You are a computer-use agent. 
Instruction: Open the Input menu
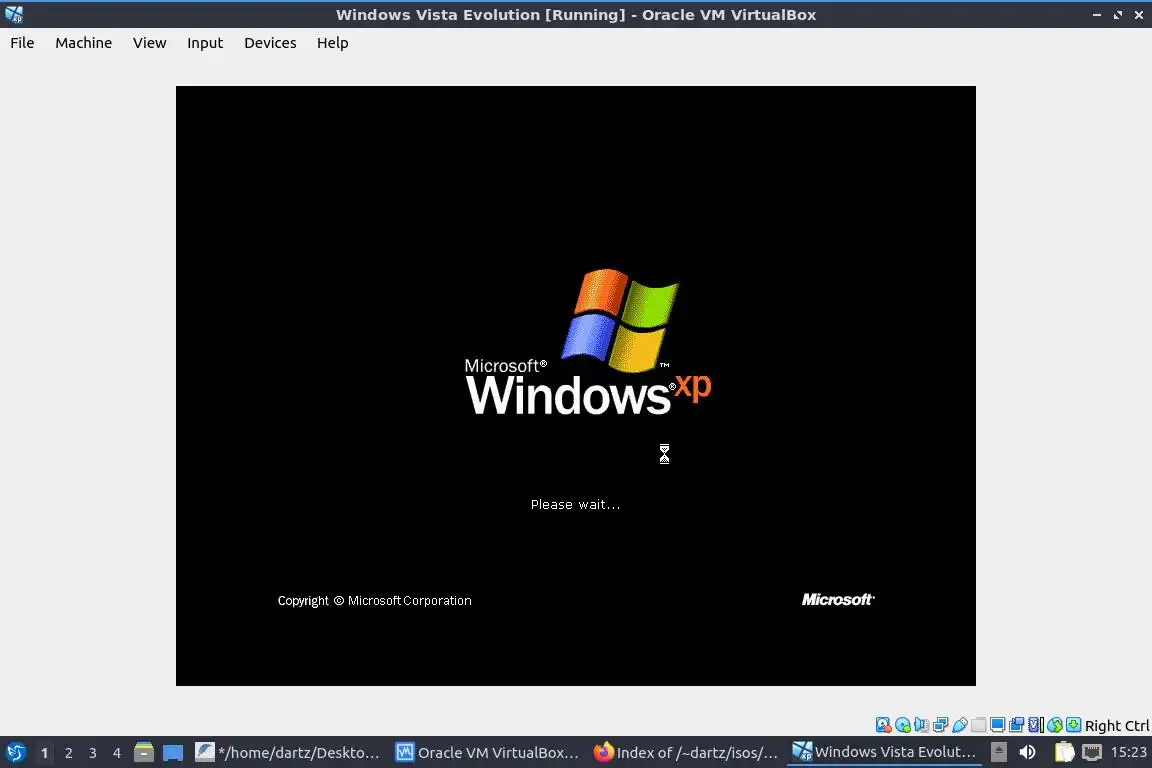click(204, 43)
